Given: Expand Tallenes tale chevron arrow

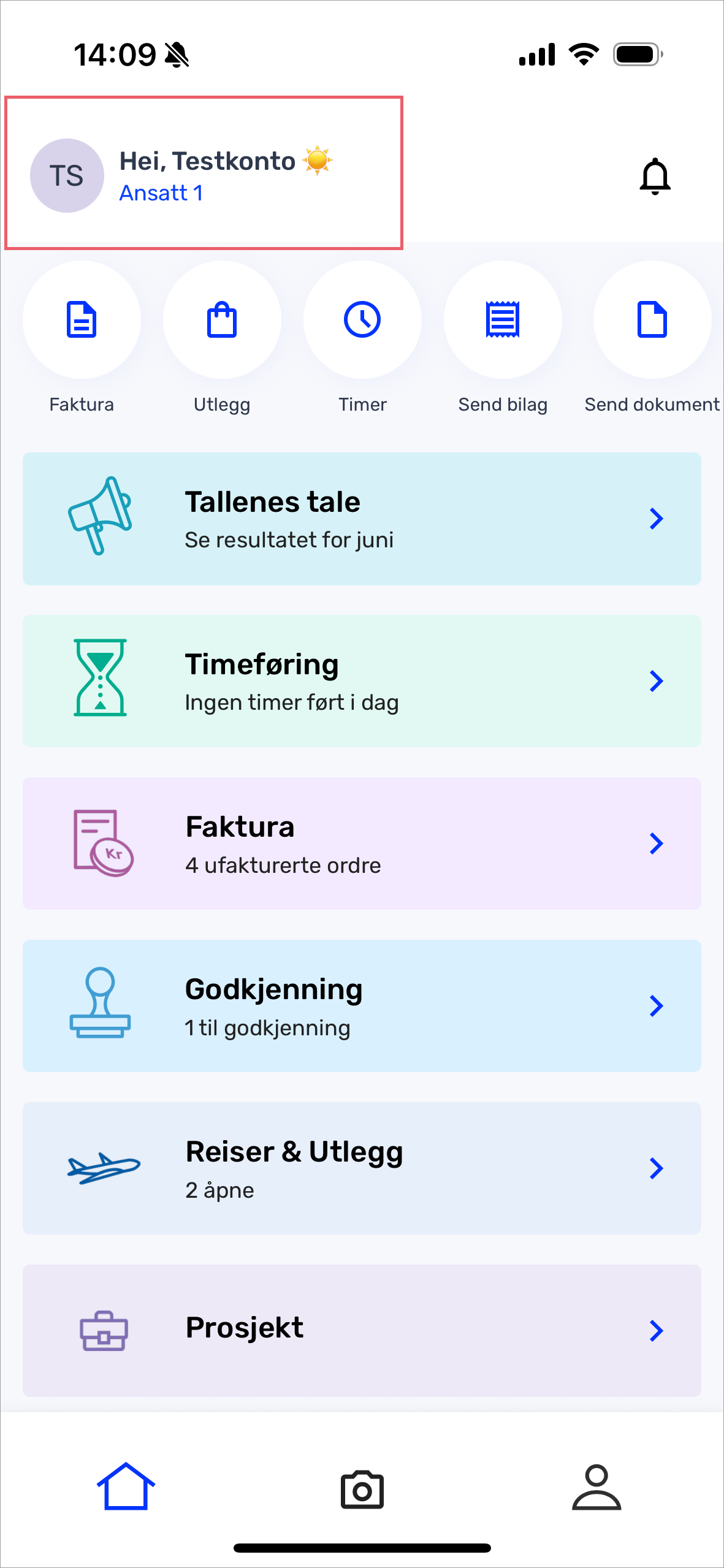Looking at the screenshot, I should (656, 519).
